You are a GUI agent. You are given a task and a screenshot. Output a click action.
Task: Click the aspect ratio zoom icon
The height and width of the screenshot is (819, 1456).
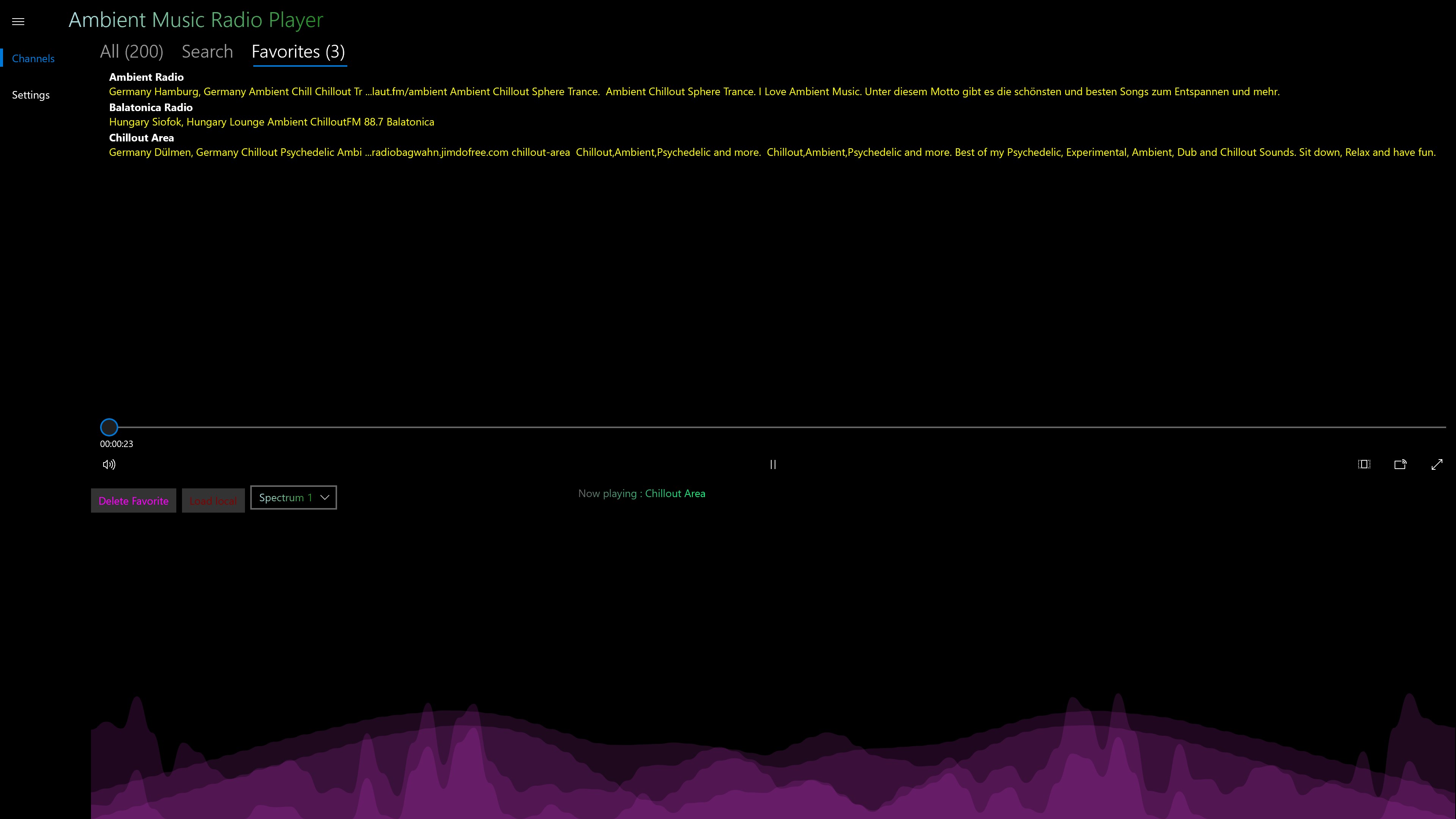(1364, 464)
